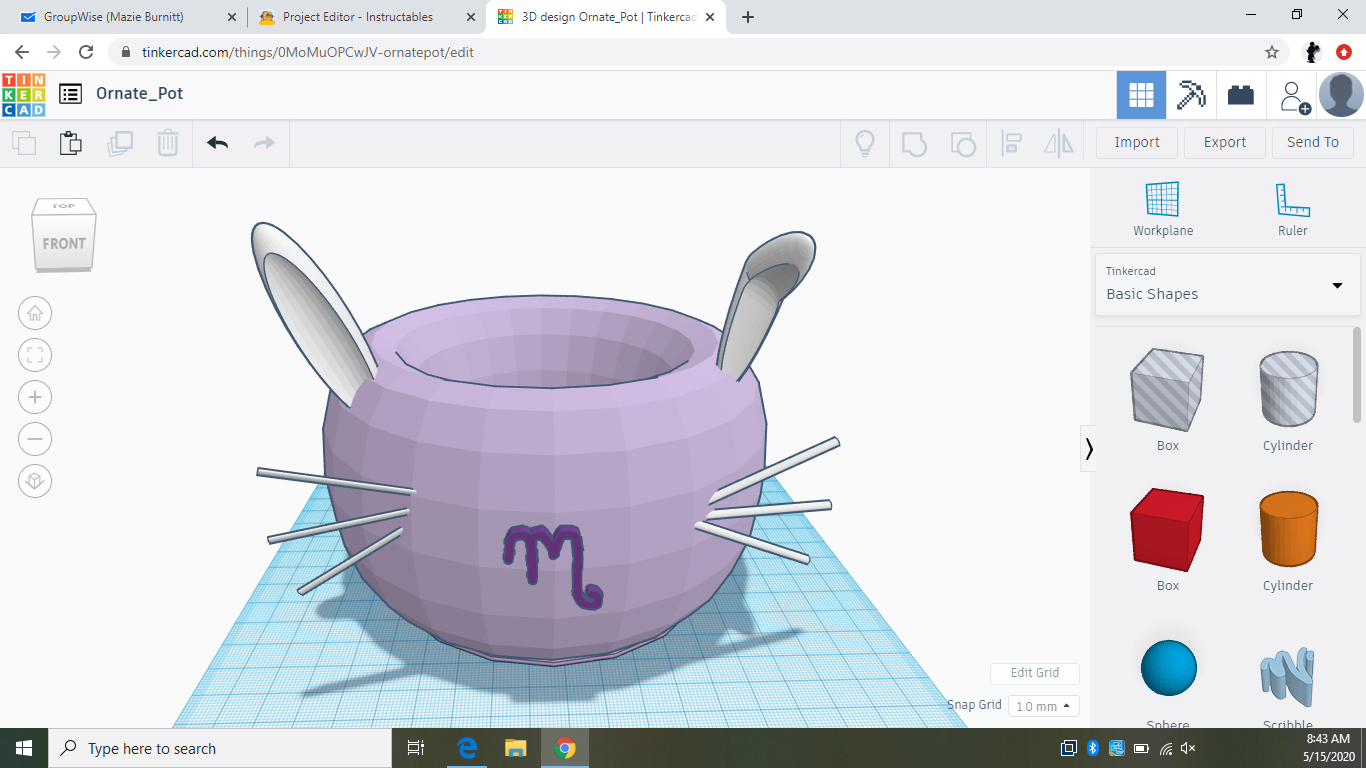Click the Lego brick export icon
The width and height of the screenshot is (1366, 768).
point(1240,94)
